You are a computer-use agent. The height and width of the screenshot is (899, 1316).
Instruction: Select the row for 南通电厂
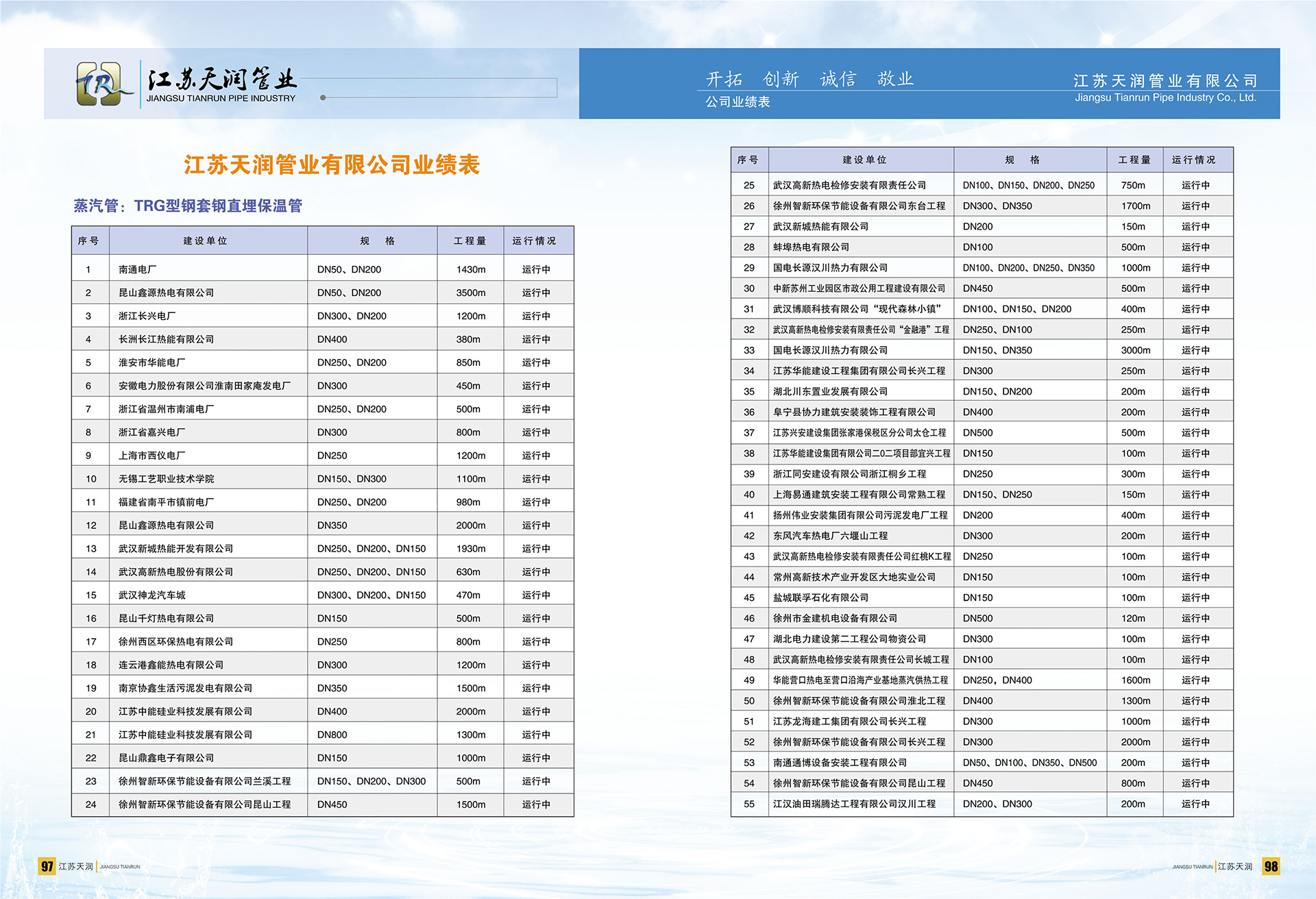click(137, 269)
